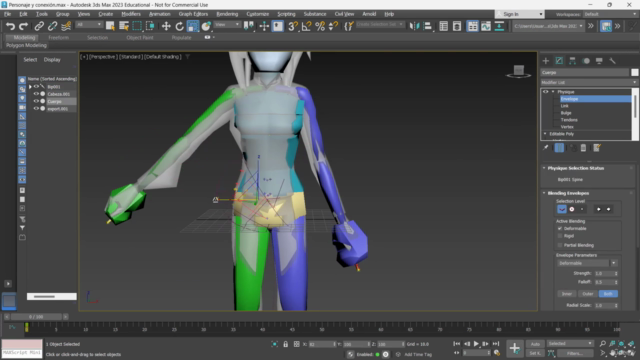Image resolution: width=640 pixels, height=360 pixels.
Task: Click the Cuerpo object color swatch
Action: click(x=634, y=72)
